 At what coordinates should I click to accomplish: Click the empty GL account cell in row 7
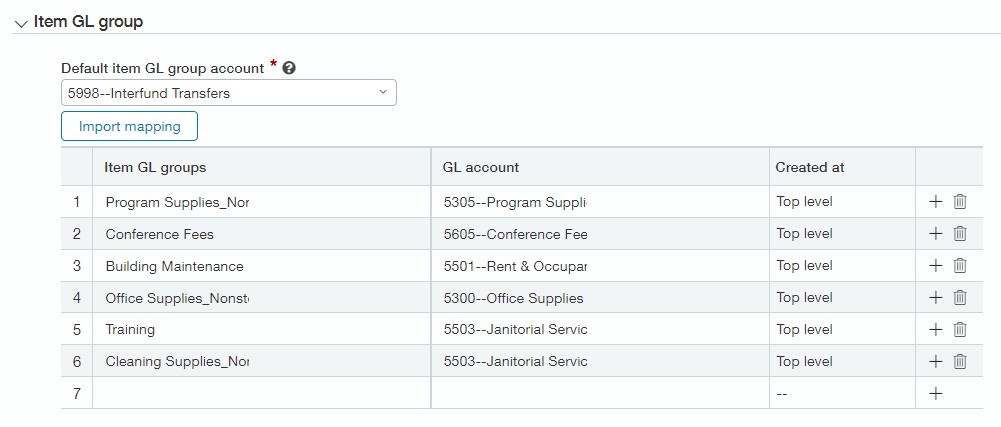point(598,393)
